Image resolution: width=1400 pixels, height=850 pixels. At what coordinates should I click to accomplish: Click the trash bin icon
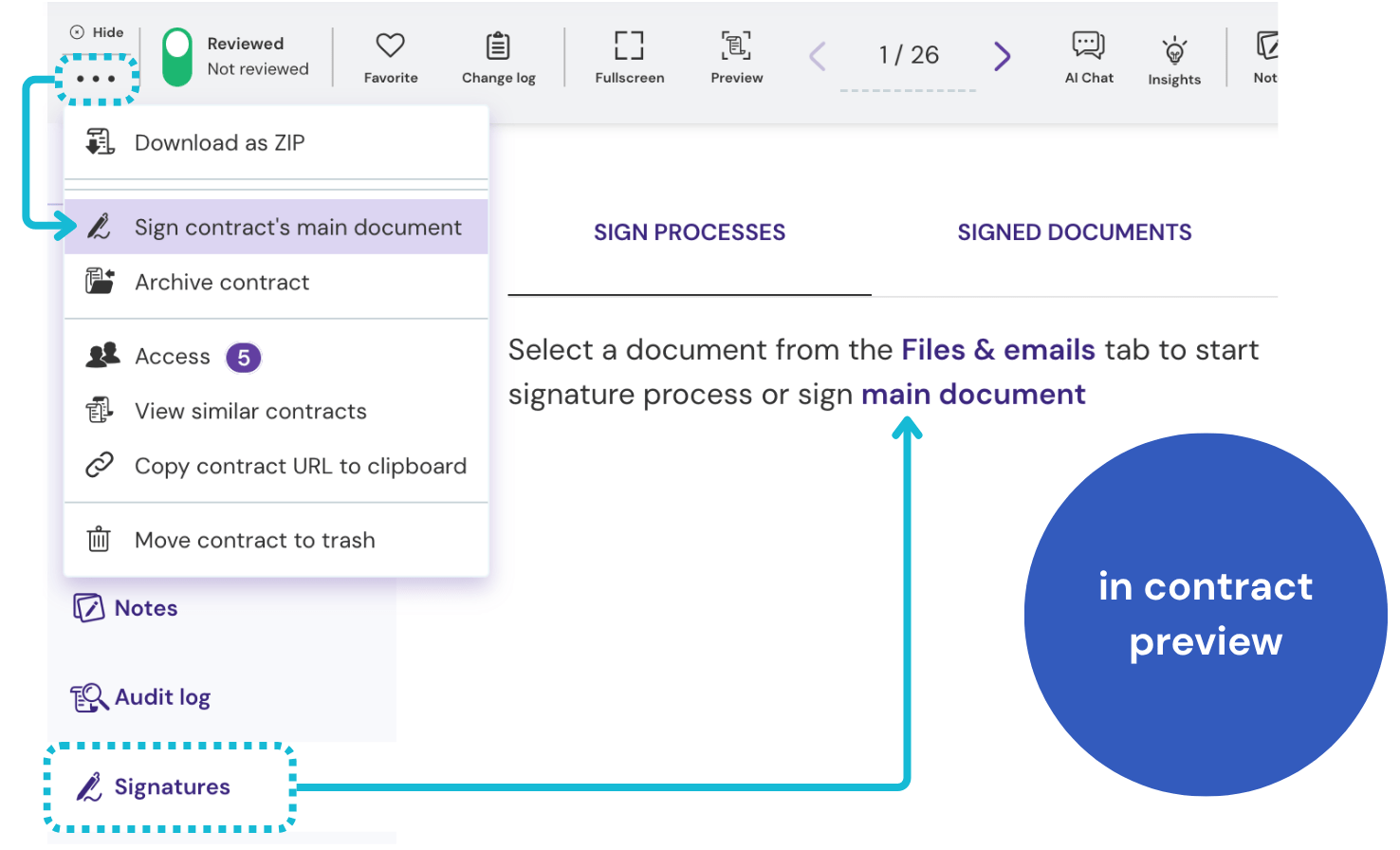point(99,539)
